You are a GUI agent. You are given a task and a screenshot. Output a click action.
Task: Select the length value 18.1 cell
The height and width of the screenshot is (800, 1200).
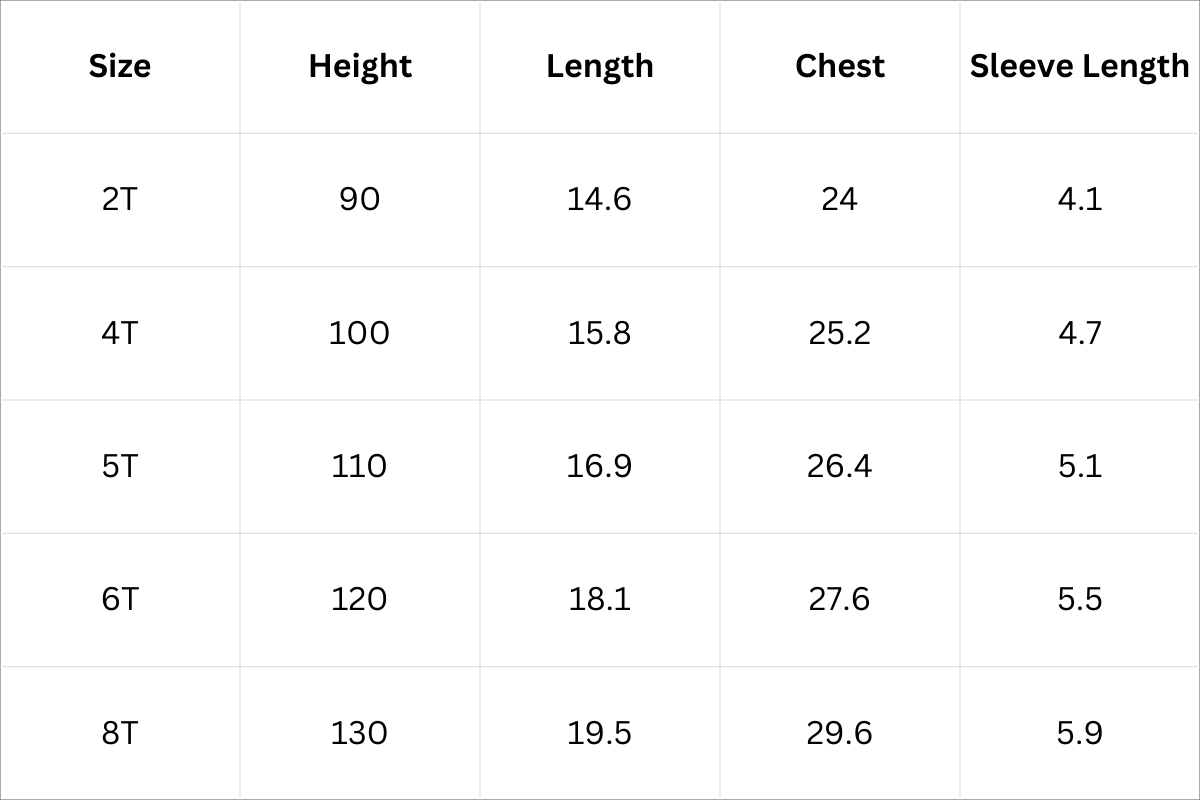600,599
